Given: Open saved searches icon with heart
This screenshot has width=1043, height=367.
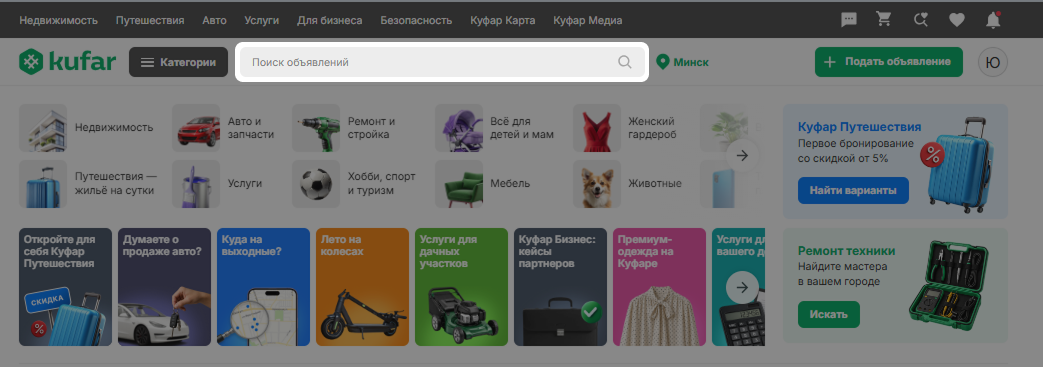Looking at the screenshot, I should 921,21.
